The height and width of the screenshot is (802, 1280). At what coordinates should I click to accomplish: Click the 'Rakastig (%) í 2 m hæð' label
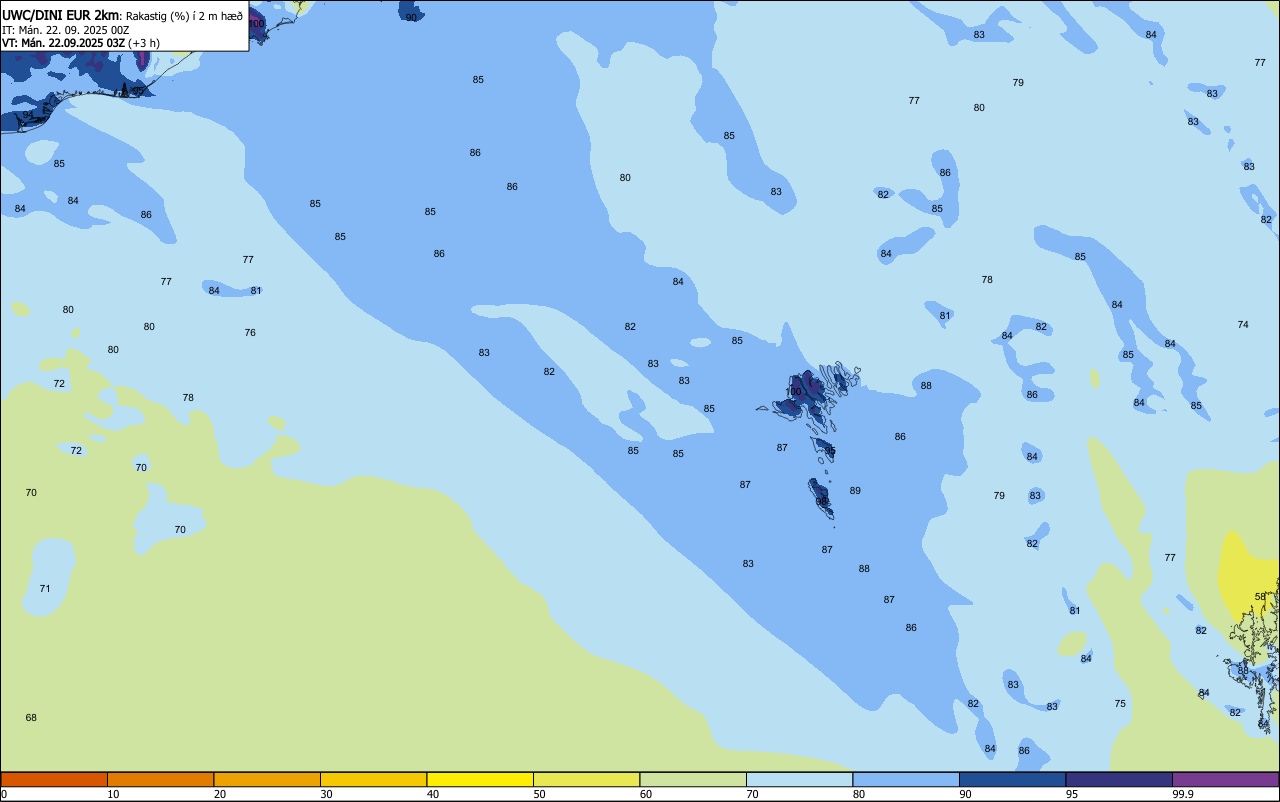pos(184,15)
